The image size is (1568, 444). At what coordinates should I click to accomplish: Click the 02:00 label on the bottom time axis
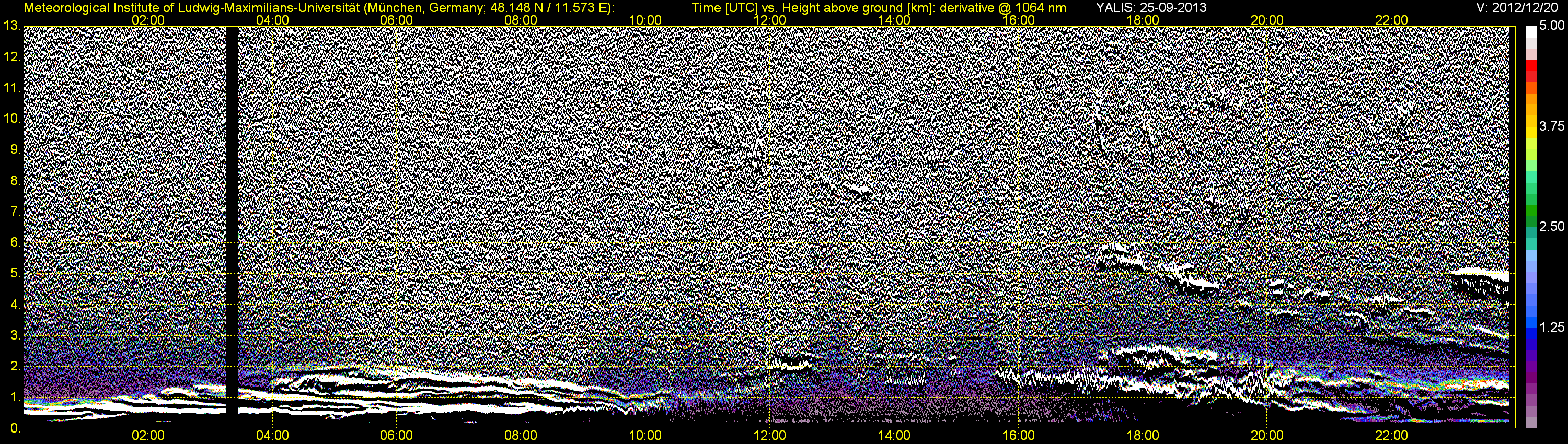(148, 436)
